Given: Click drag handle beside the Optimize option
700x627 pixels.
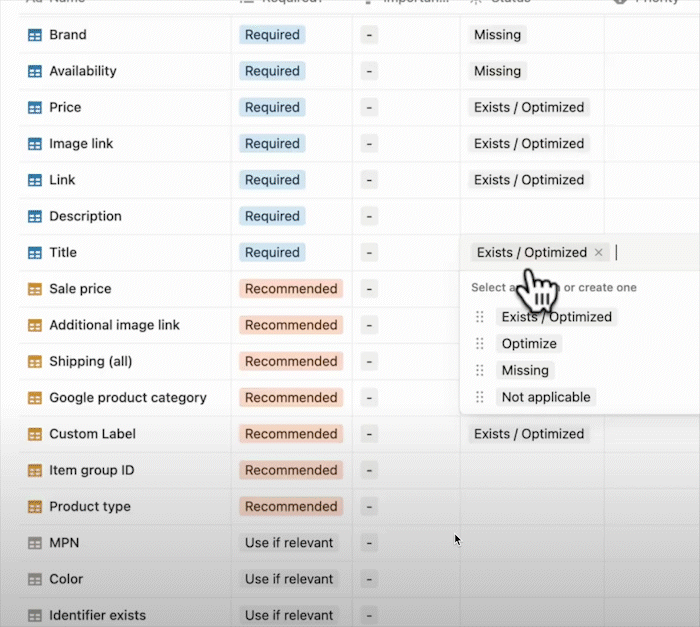Looking at the screenshot, I should click(480, 344).
